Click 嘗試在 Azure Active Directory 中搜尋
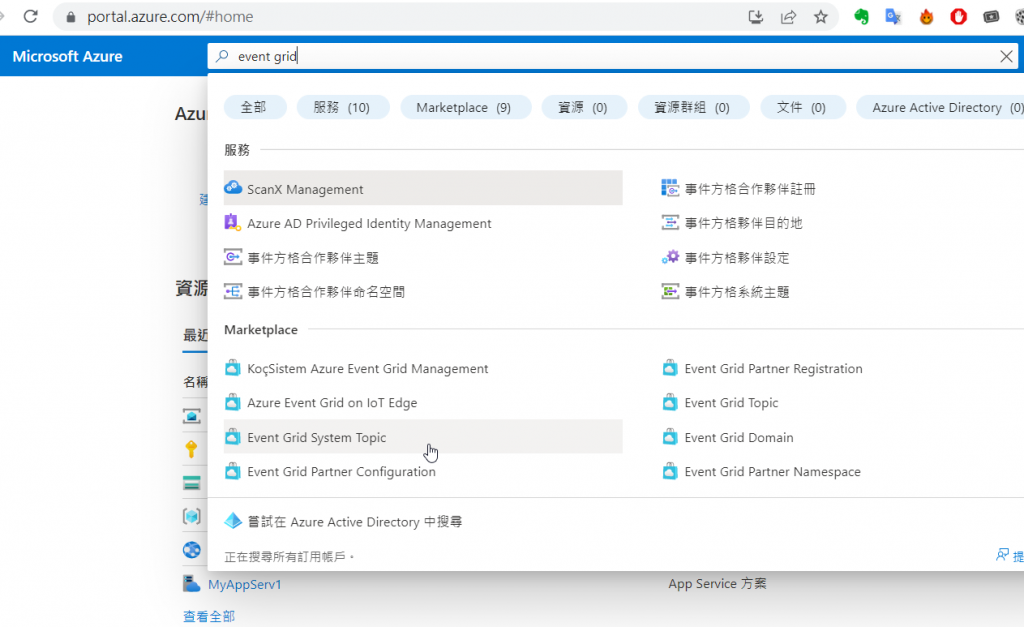The width and height of the screenshot is (1024, 627). click(355, 521)
